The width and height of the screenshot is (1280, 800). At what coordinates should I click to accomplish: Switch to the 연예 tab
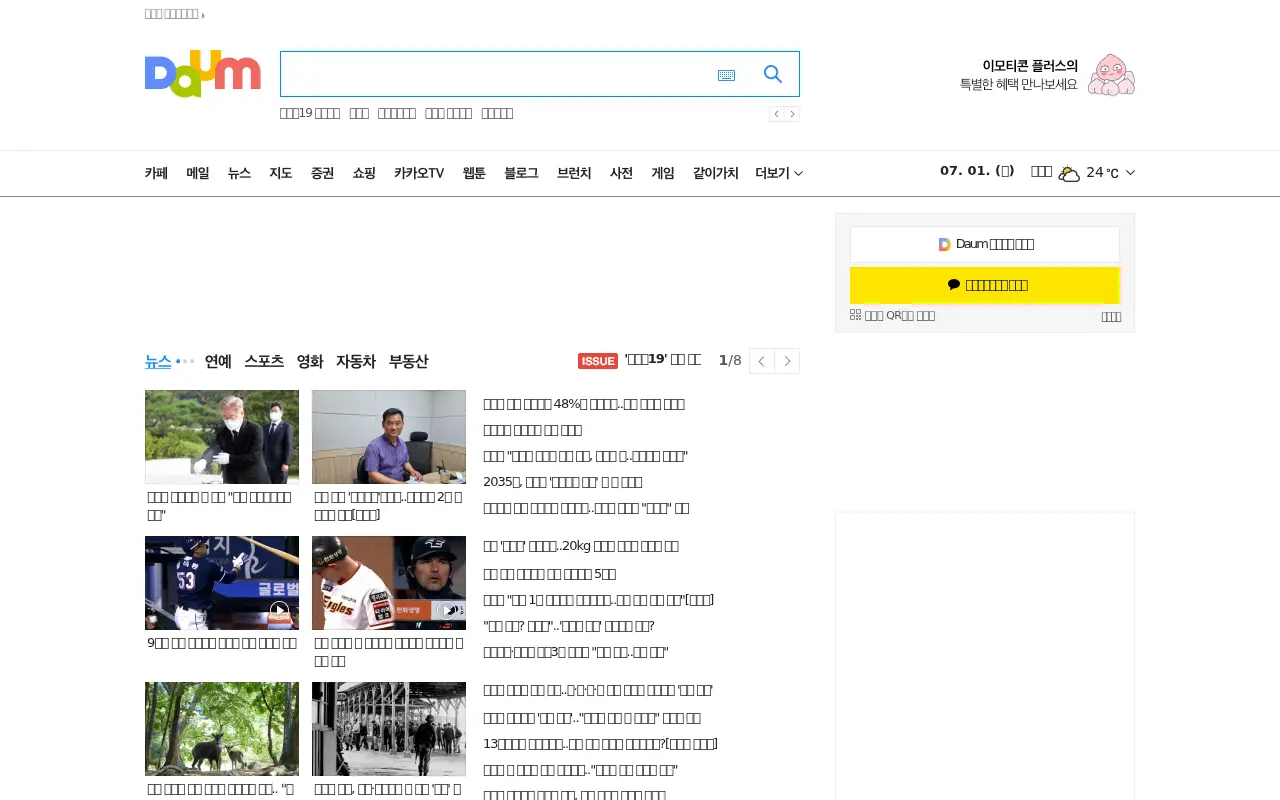coord(218,361)
